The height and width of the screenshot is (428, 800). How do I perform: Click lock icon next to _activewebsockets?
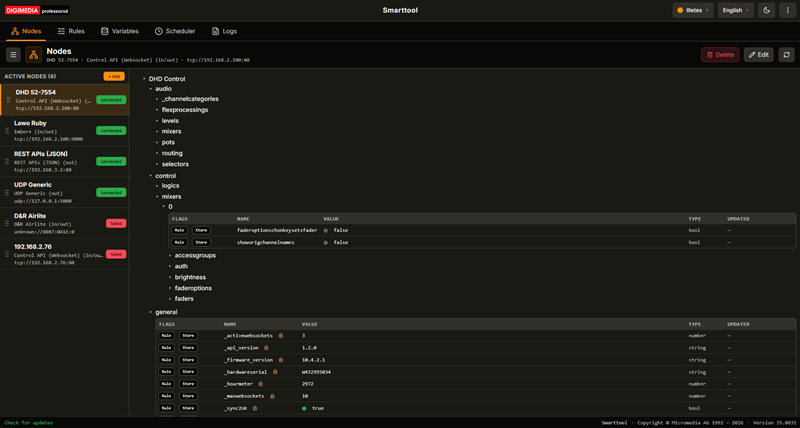(281, 336)
